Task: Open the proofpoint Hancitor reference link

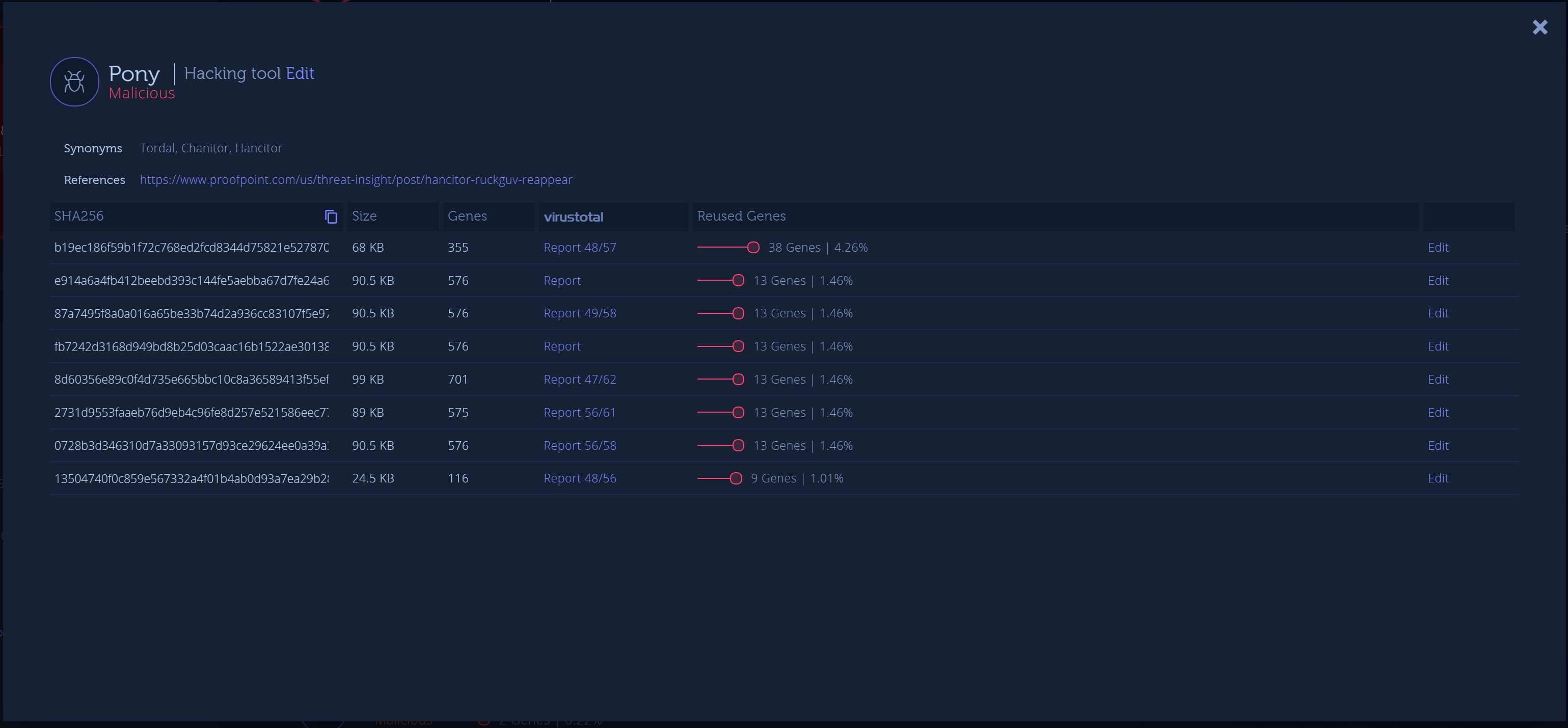Action: pos(356,179)
